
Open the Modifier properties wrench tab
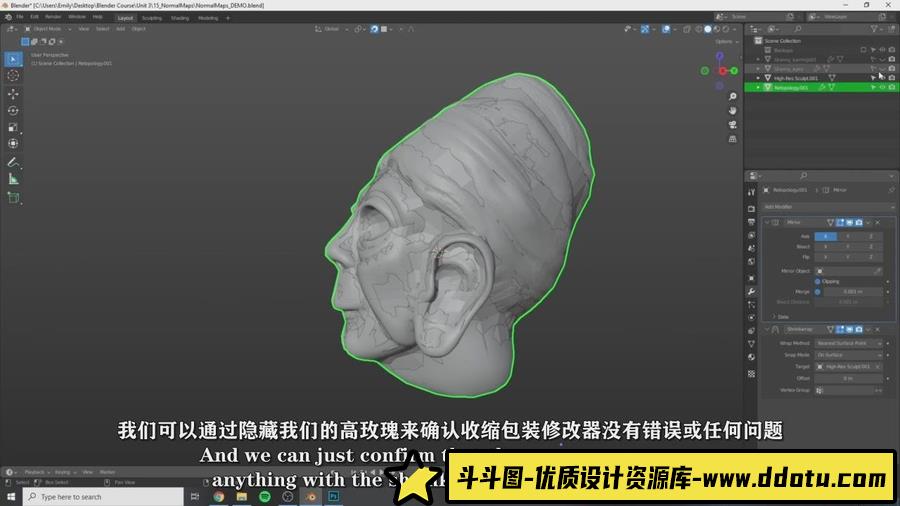pyautogui.click(x=751, y=292)
